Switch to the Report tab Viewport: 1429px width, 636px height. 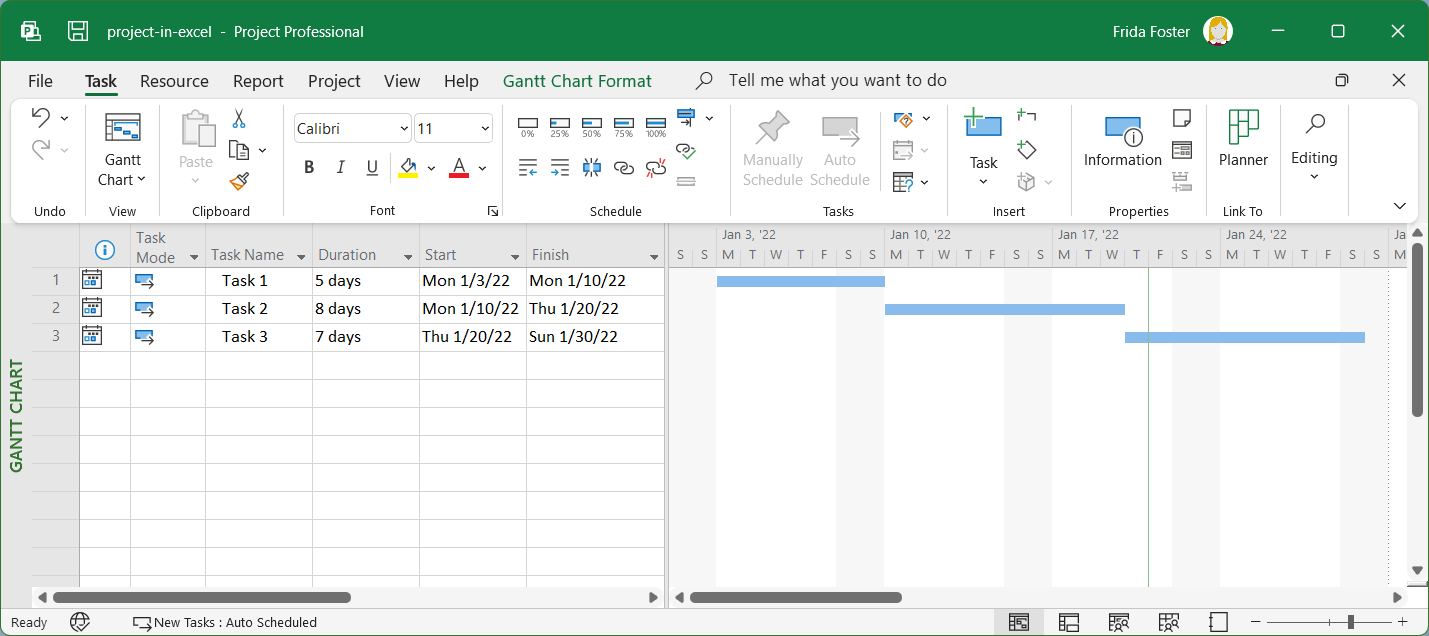pyautogui.click(x=258, y=81)
